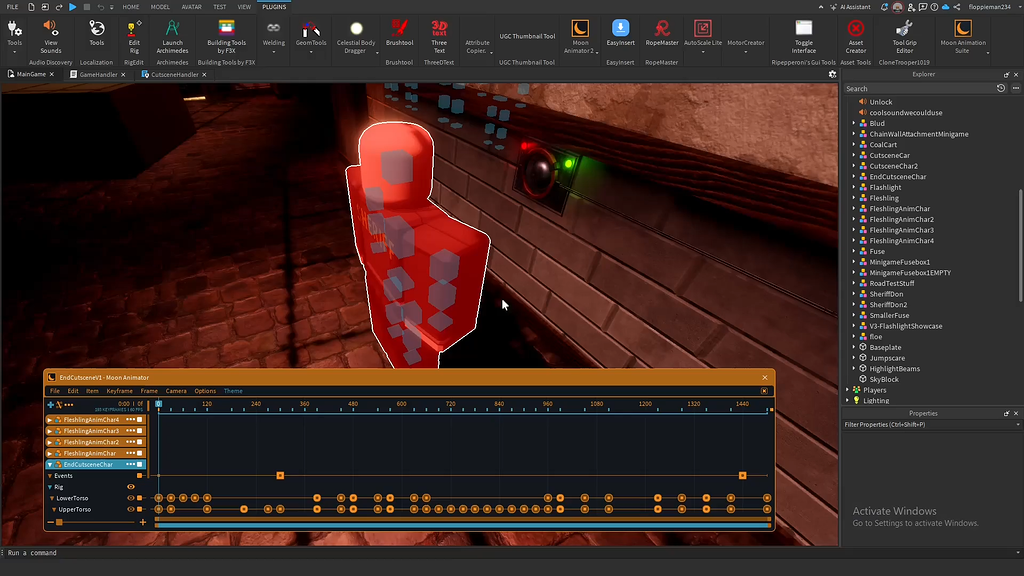Select Flashlight in Explorer
Image resolution: width=1024 pixels, height=576 pixels.
click(x=885, y=187)
